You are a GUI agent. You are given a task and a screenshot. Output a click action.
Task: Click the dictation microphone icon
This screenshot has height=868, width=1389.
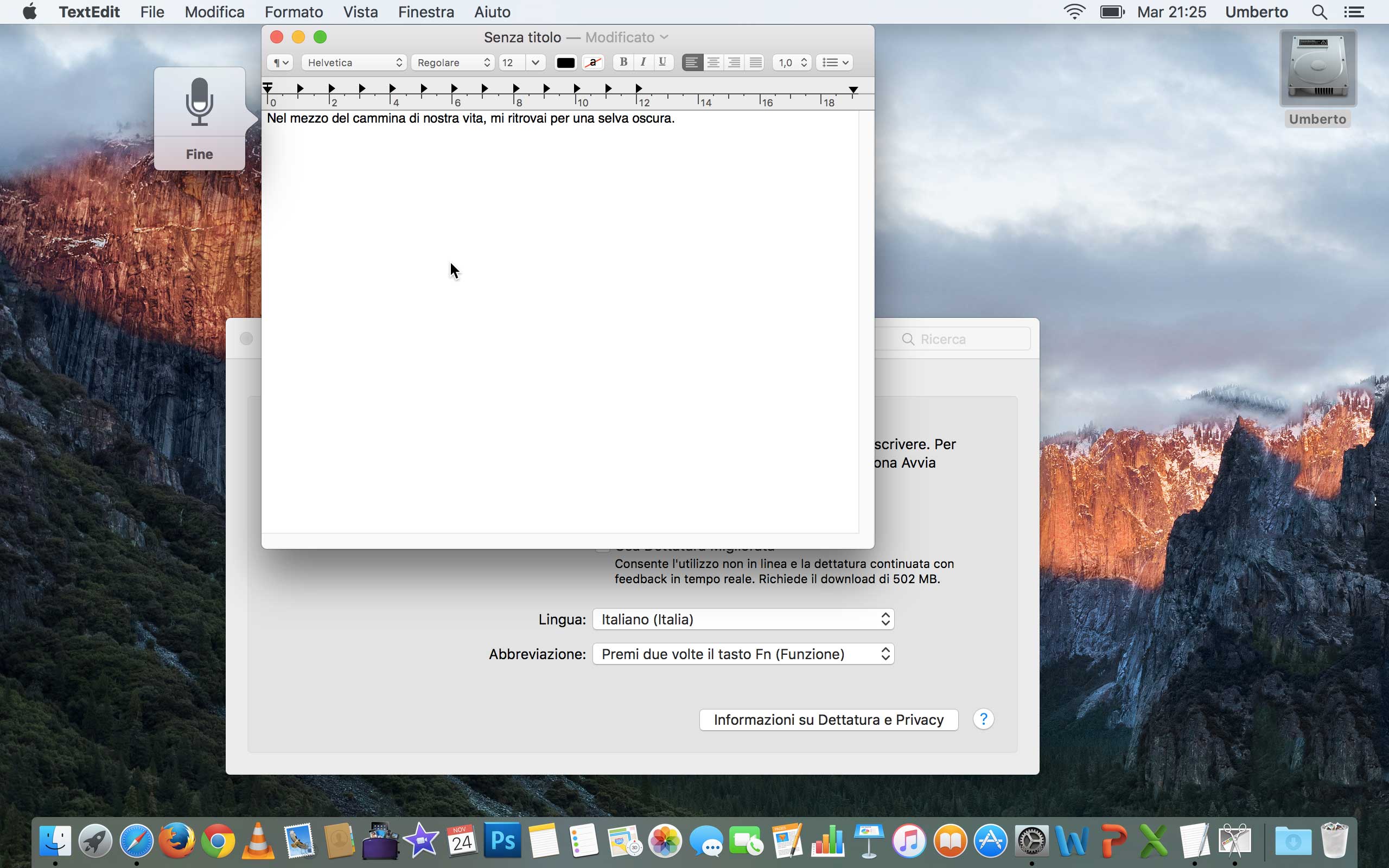[199, 101]
